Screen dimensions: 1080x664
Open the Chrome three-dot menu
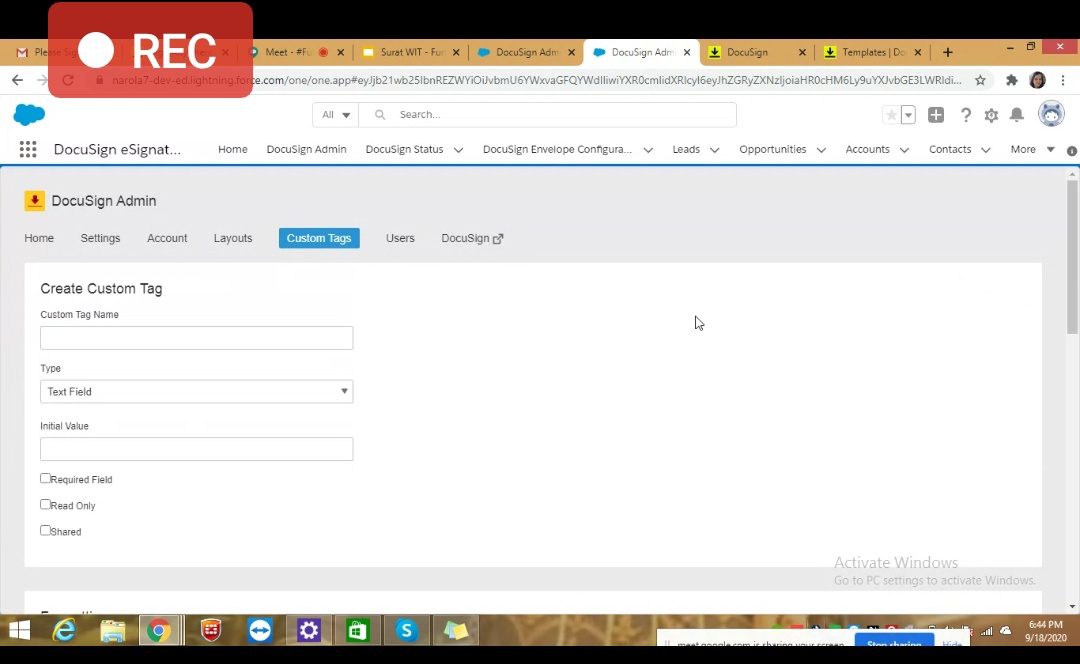click(x=1061, y=80)
